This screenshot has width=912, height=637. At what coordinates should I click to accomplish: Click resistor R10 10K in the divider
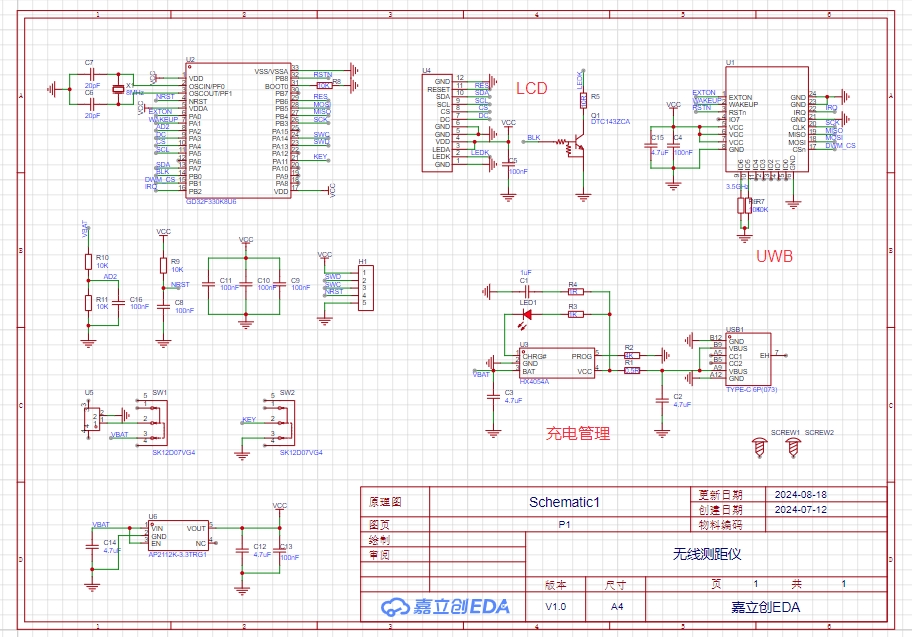click(88, 262)
